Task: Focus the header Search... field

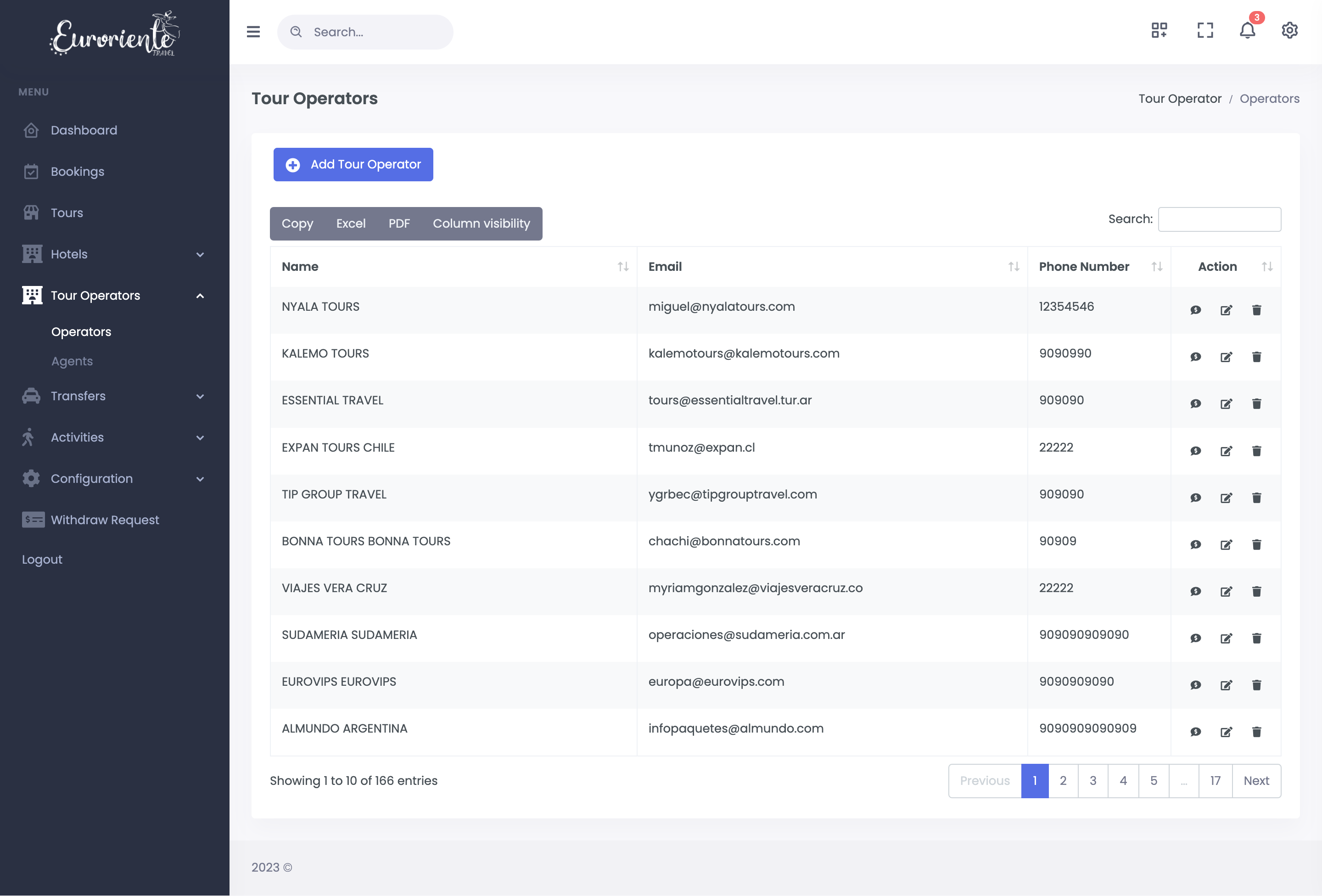Action: coord(365,32)
